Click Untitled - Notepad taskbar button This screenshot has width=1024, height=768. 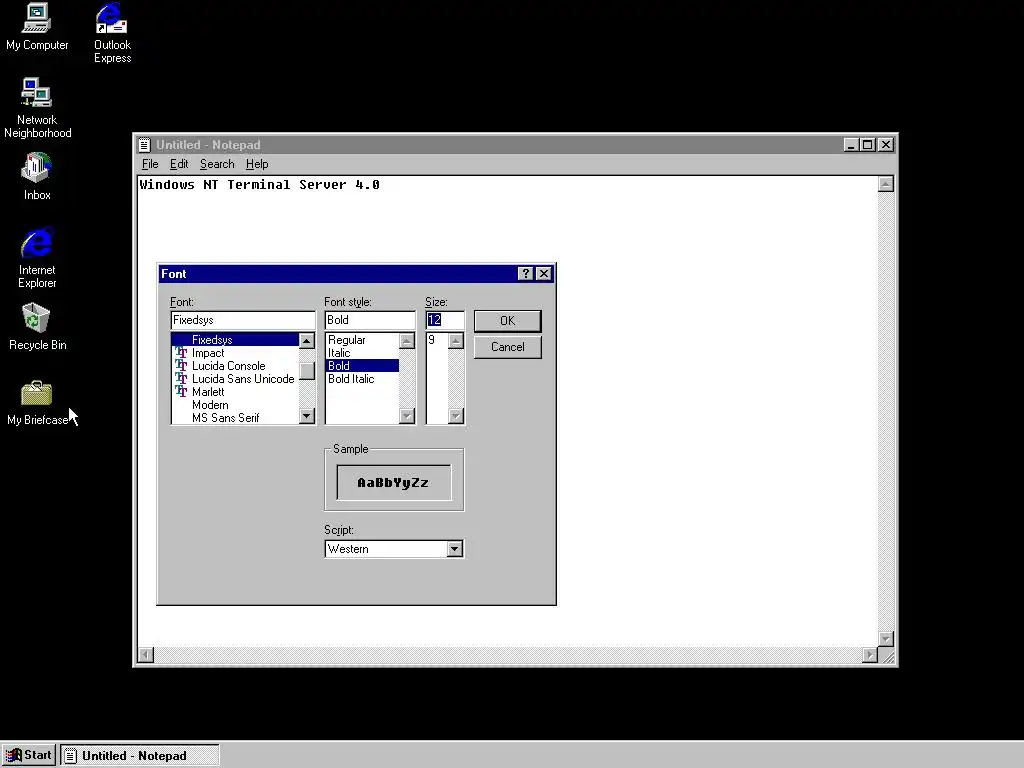coord(140,756)
